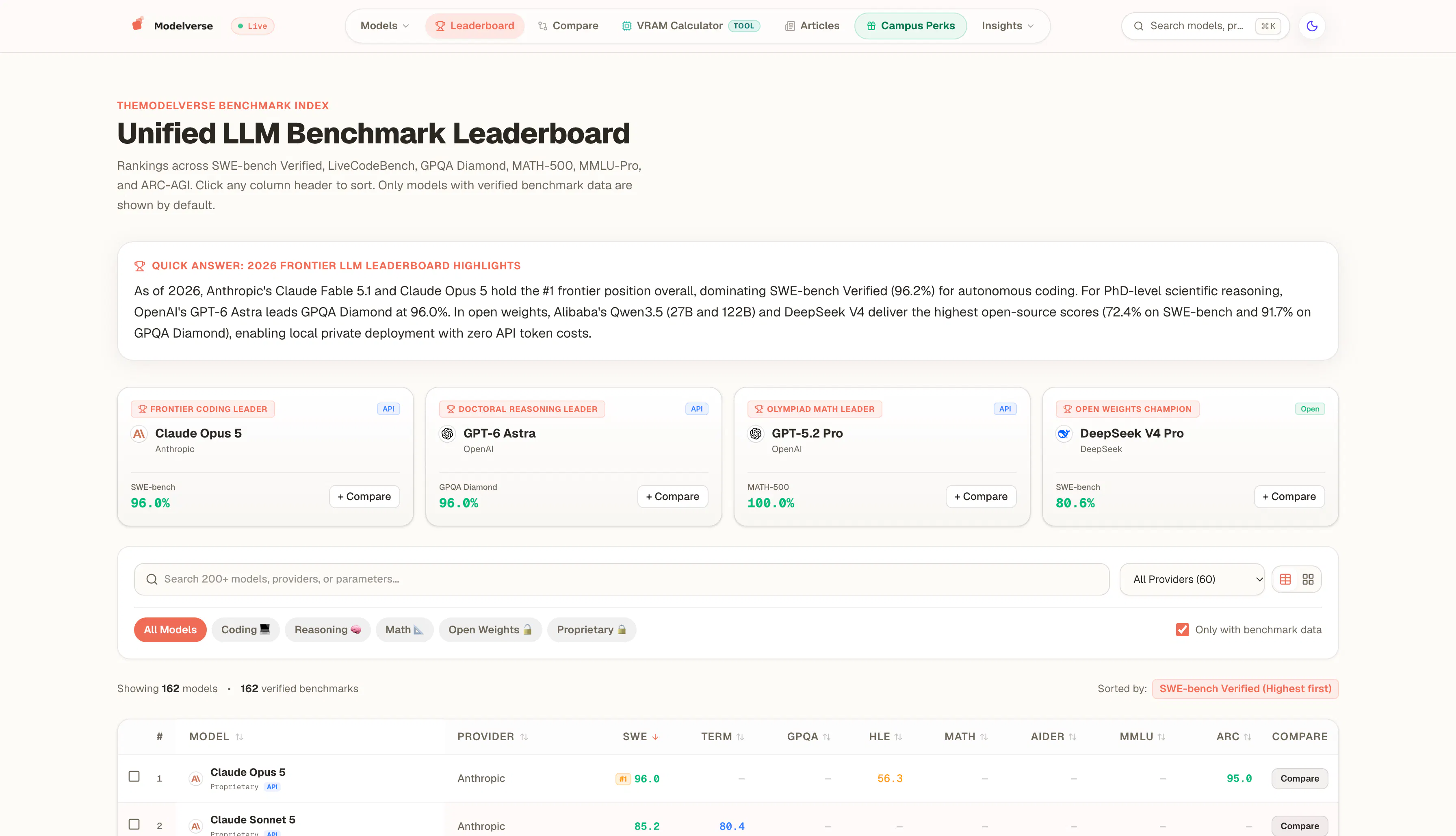1456x836 pixels.
Task: Select the Math filter chip
Action: pyautogui.click(x=404, y=630)
